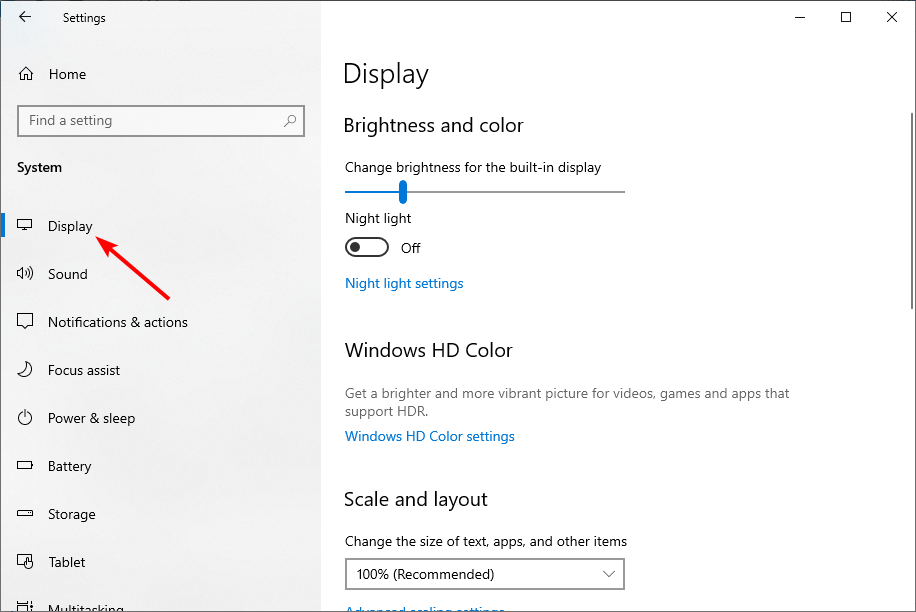916x612 pixels.
Task: Click the Sound speaker icon
Action: [25, 273]
